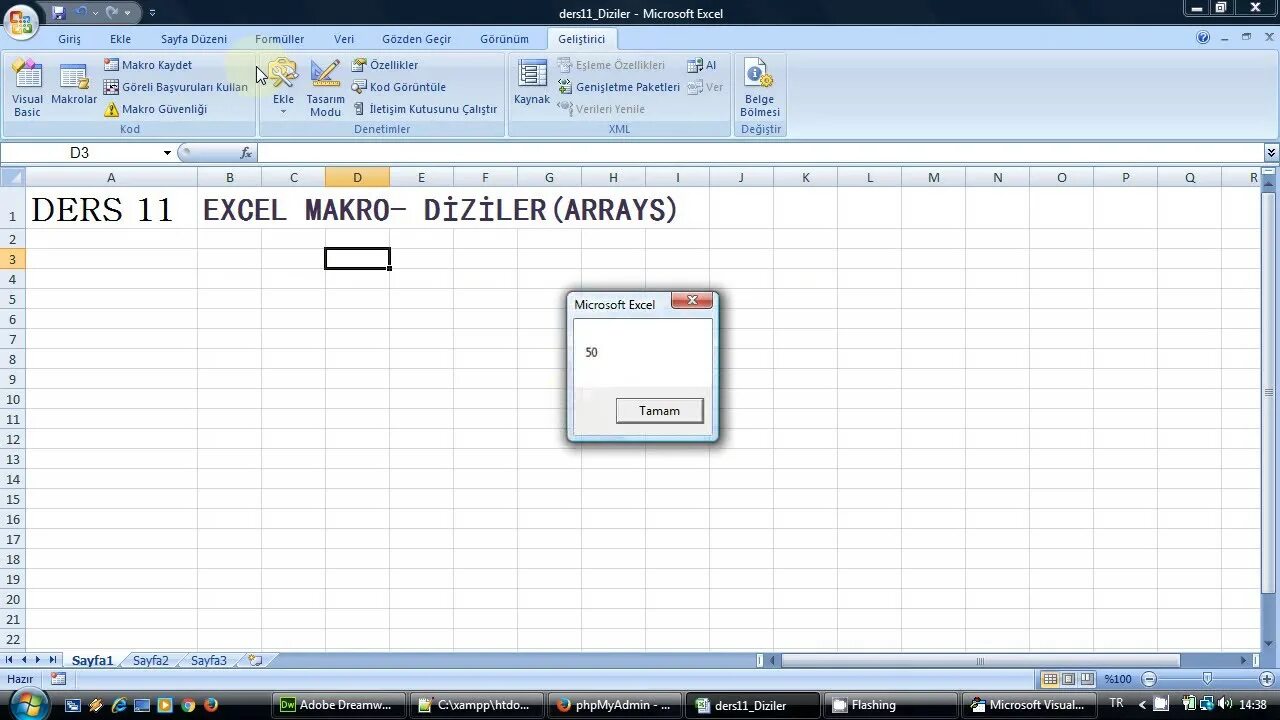Open Excel Help question mark icon
The image size is (1280, 720).
(1203, 38)
